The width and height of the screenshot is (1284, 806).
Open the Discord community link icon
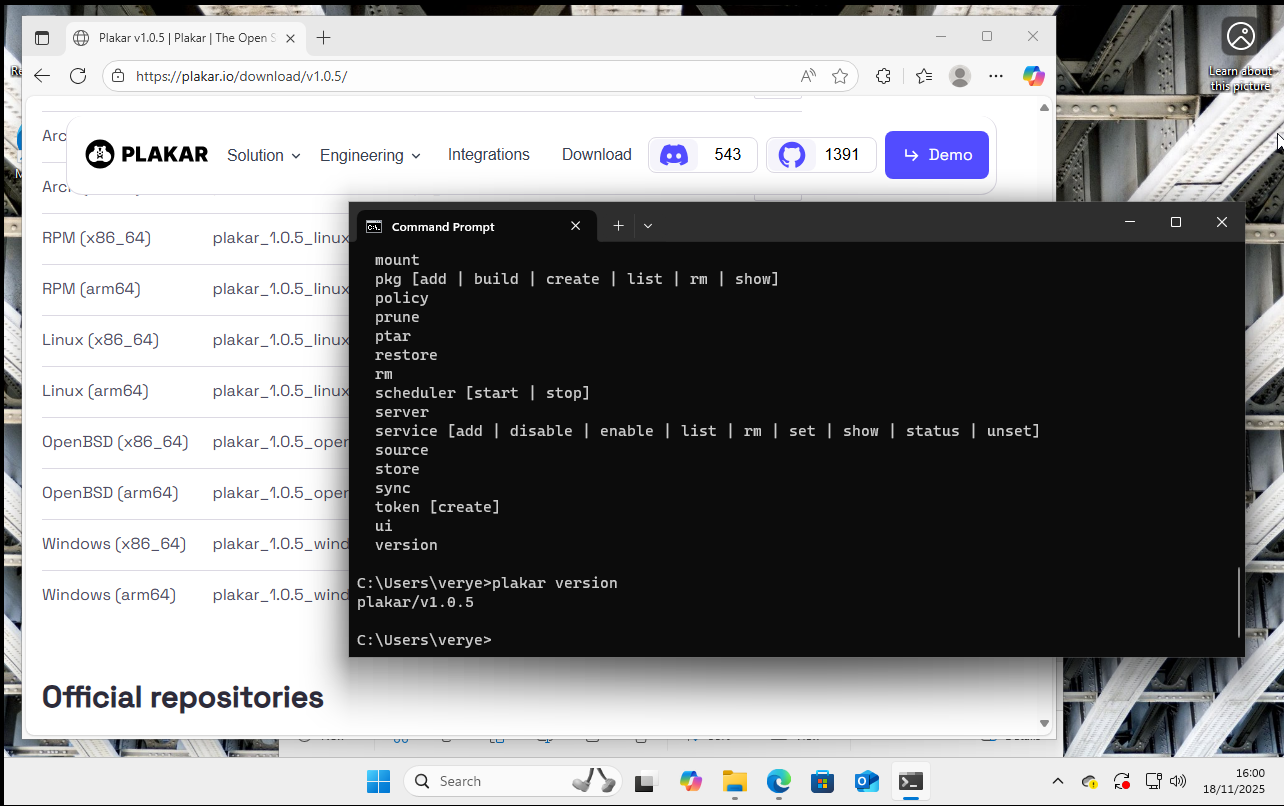tap(674, 155)
